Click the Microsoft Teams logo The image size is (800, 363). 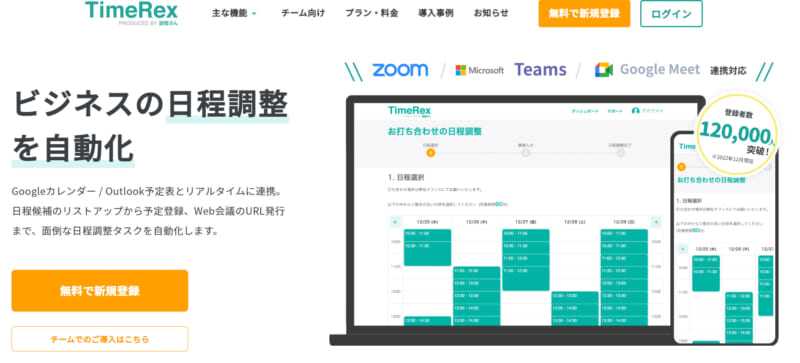click(511, 70)
